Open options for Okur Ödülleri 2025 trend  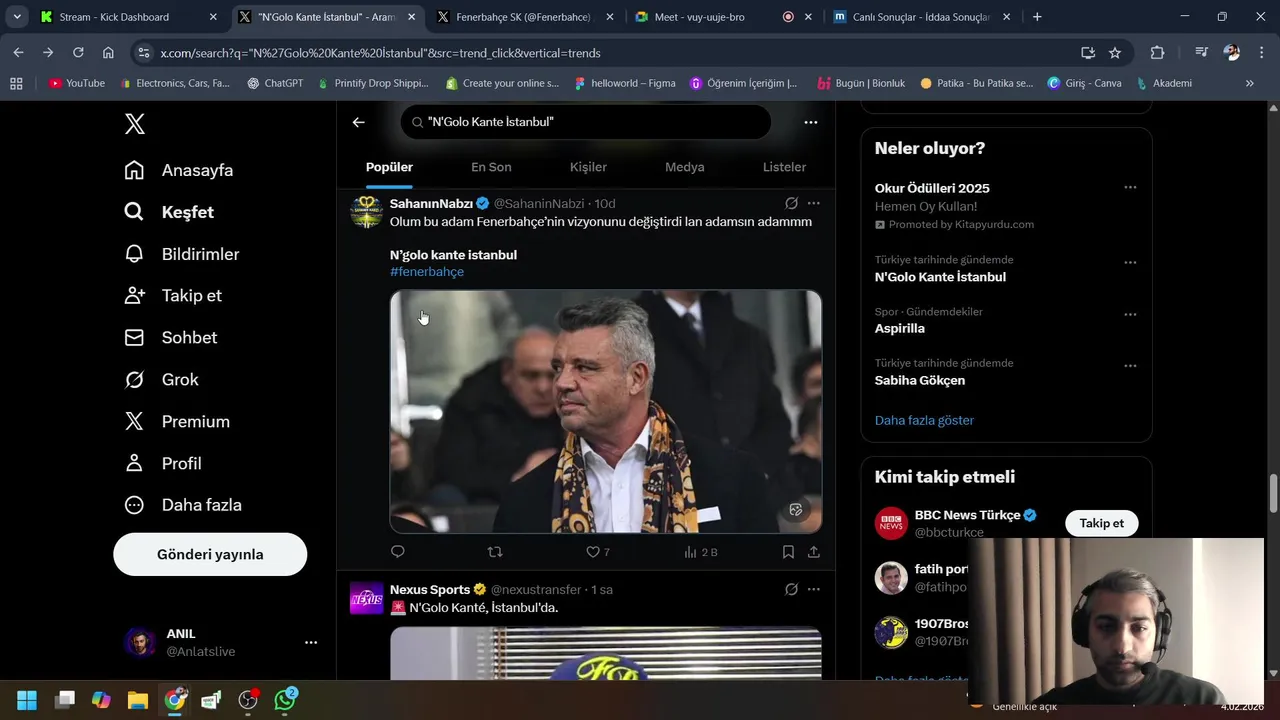pos(1130,188)
